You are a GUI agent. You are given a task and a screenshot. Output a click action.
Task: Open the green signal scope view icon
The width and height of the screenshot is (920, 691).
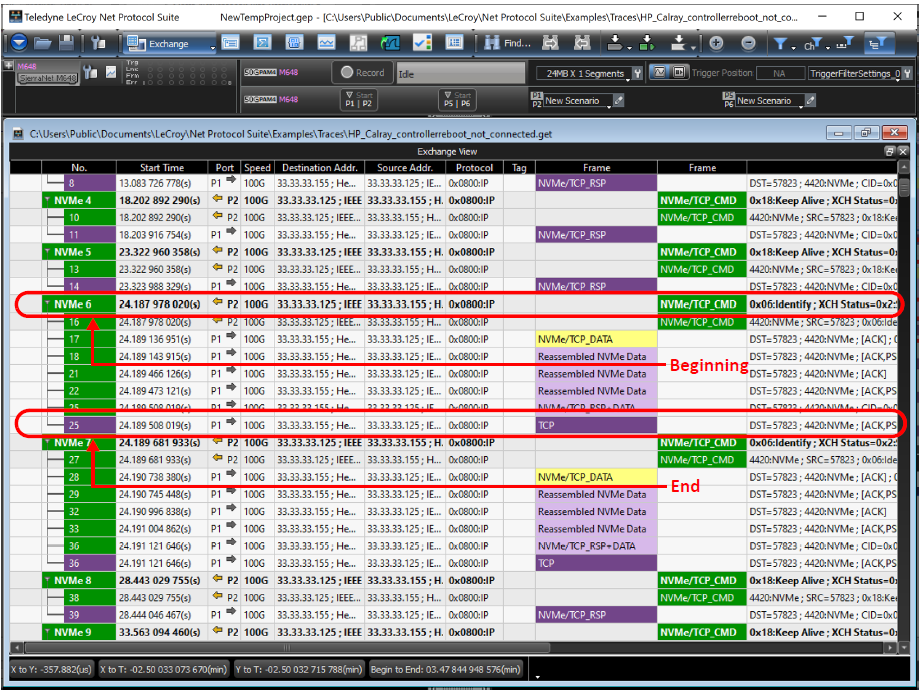[x=390, y=43]
